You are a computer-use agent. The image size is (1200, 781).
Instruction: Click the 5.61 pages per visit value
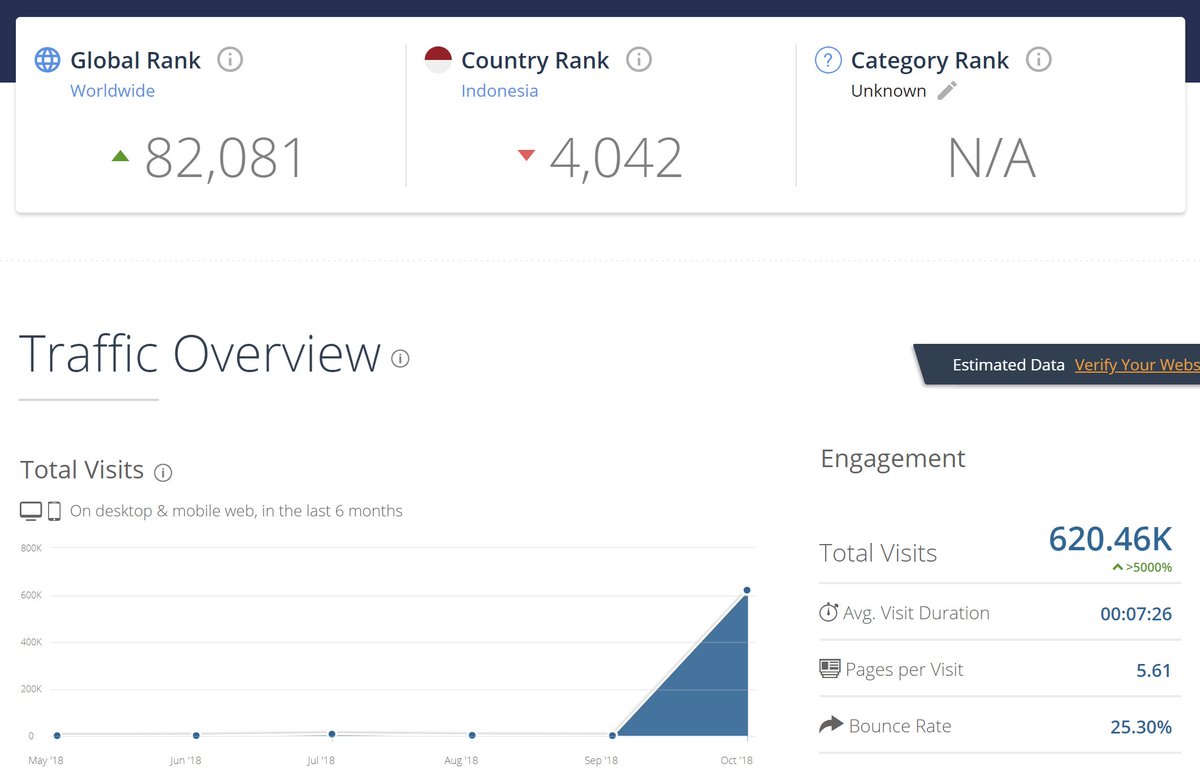pos(1154,670)
